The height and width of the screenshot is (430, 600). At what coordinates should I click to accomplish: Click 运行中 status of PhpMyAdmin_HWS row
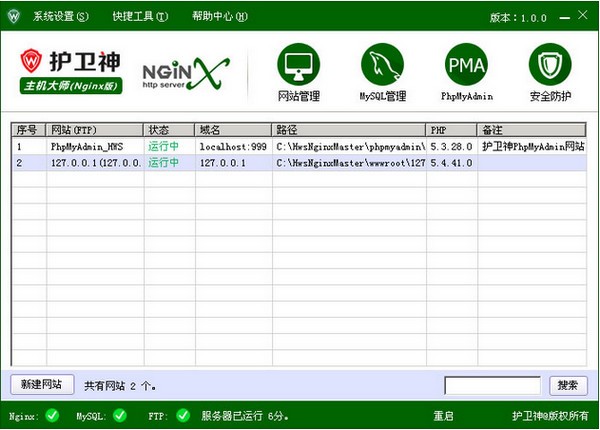click(163, 147)
